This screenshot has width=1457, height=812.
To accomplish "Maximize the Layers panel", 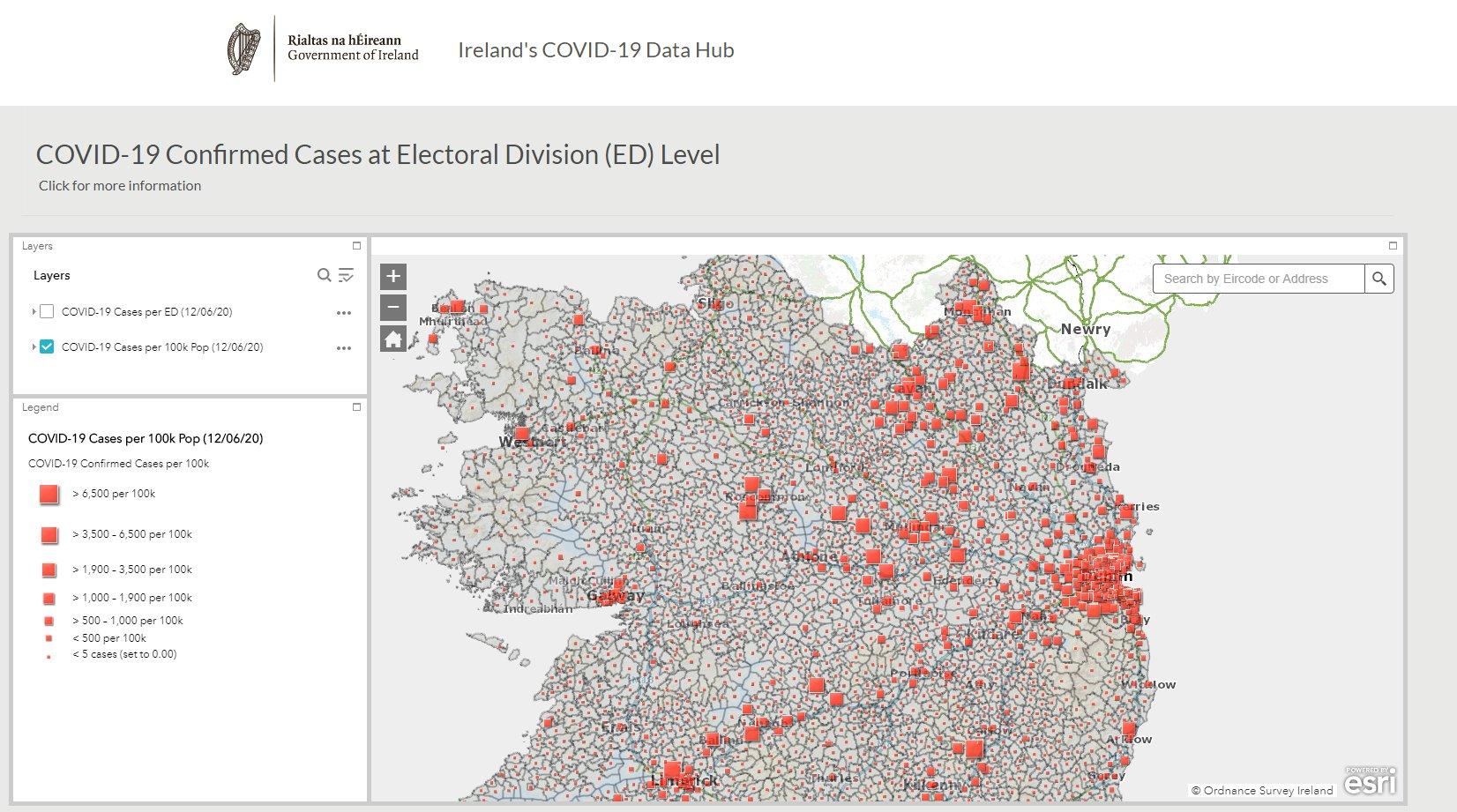I will (356, 246).
